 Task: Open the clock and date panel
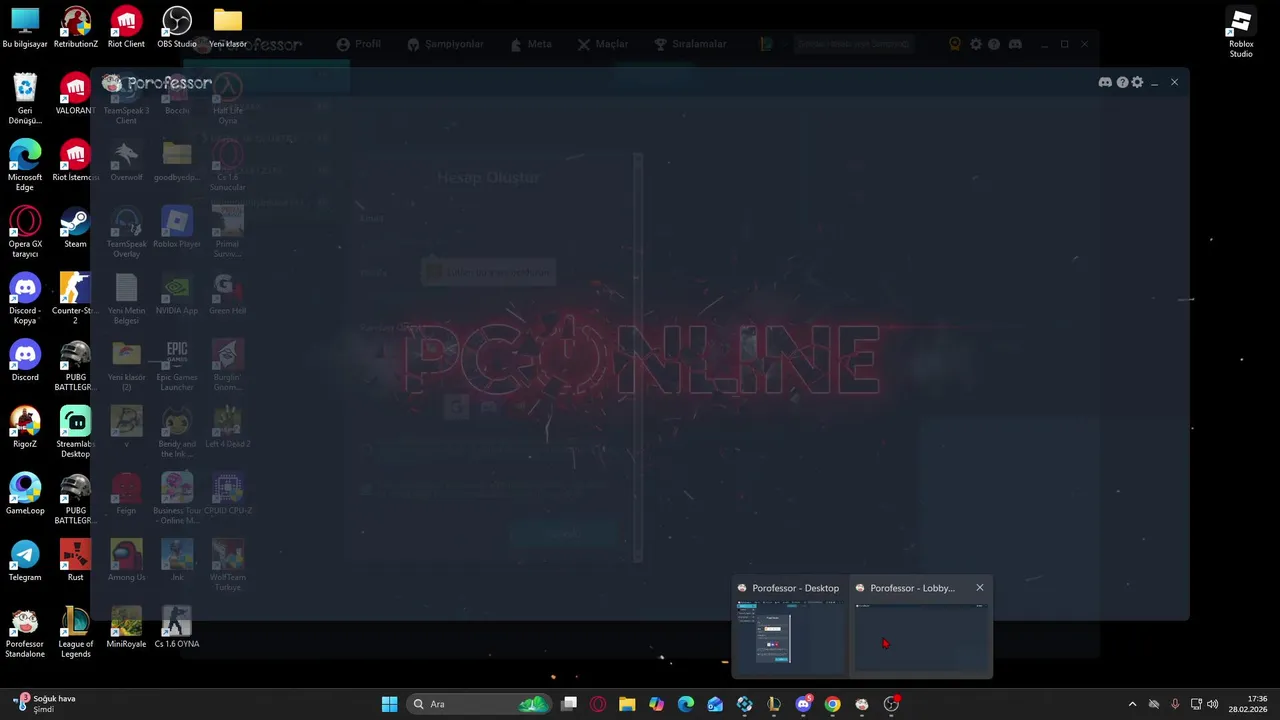point(1249,704)
